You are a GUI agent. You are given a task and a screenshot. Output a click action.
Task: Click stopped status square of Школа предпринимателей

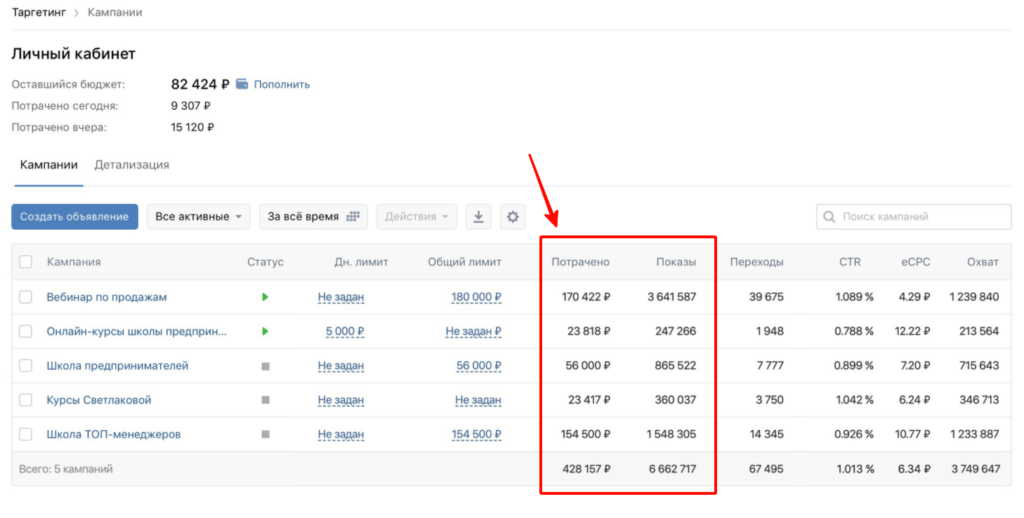(x=265, y=366)
